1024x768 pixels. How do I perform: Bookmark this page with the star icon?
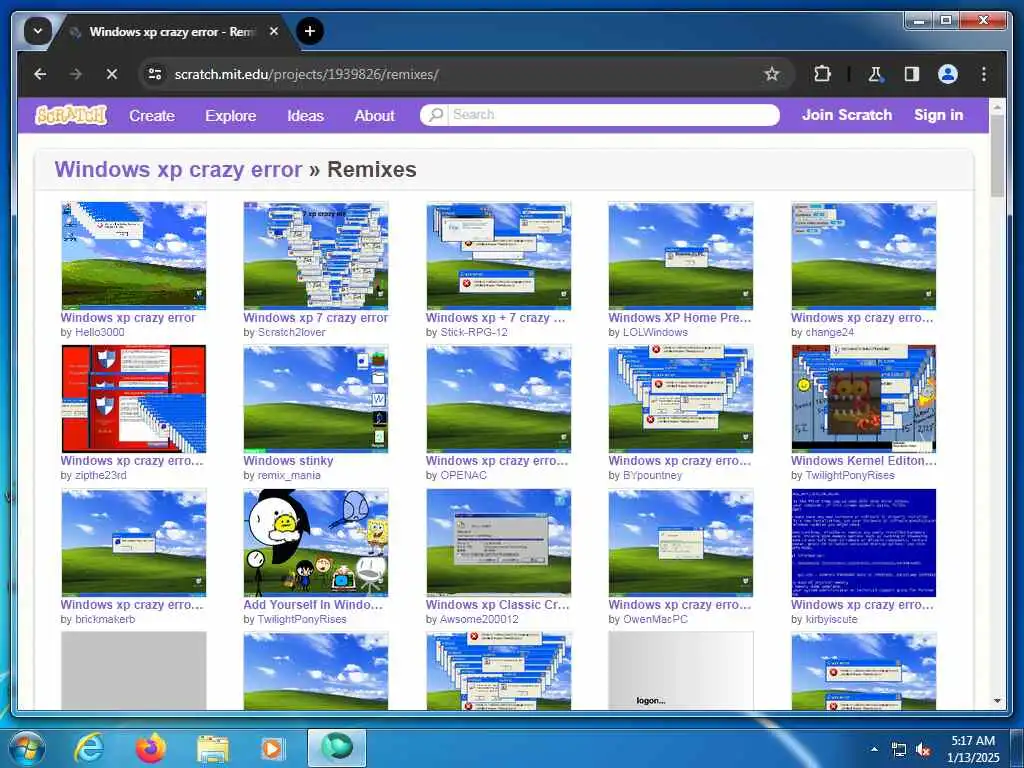[x=772, y=74]
